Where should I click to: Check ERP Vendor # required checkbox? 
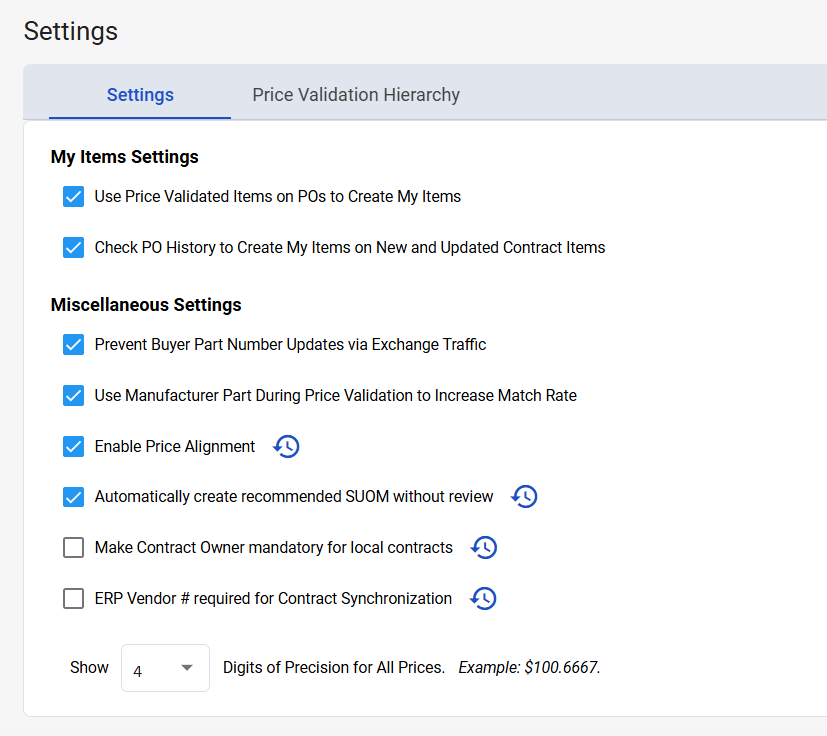click(73, 598)
